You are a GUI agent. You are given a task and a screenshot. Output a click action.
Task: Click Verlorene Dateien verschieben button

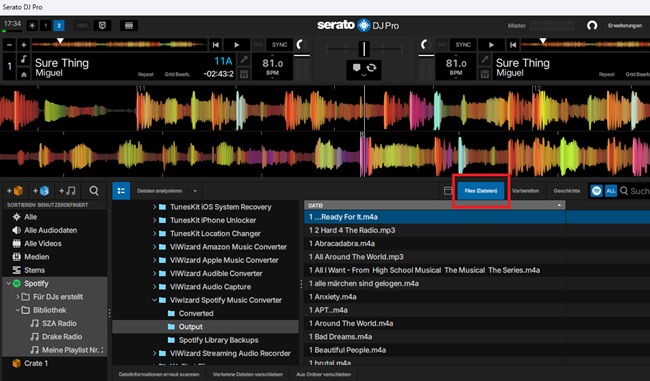coord(248,374)
